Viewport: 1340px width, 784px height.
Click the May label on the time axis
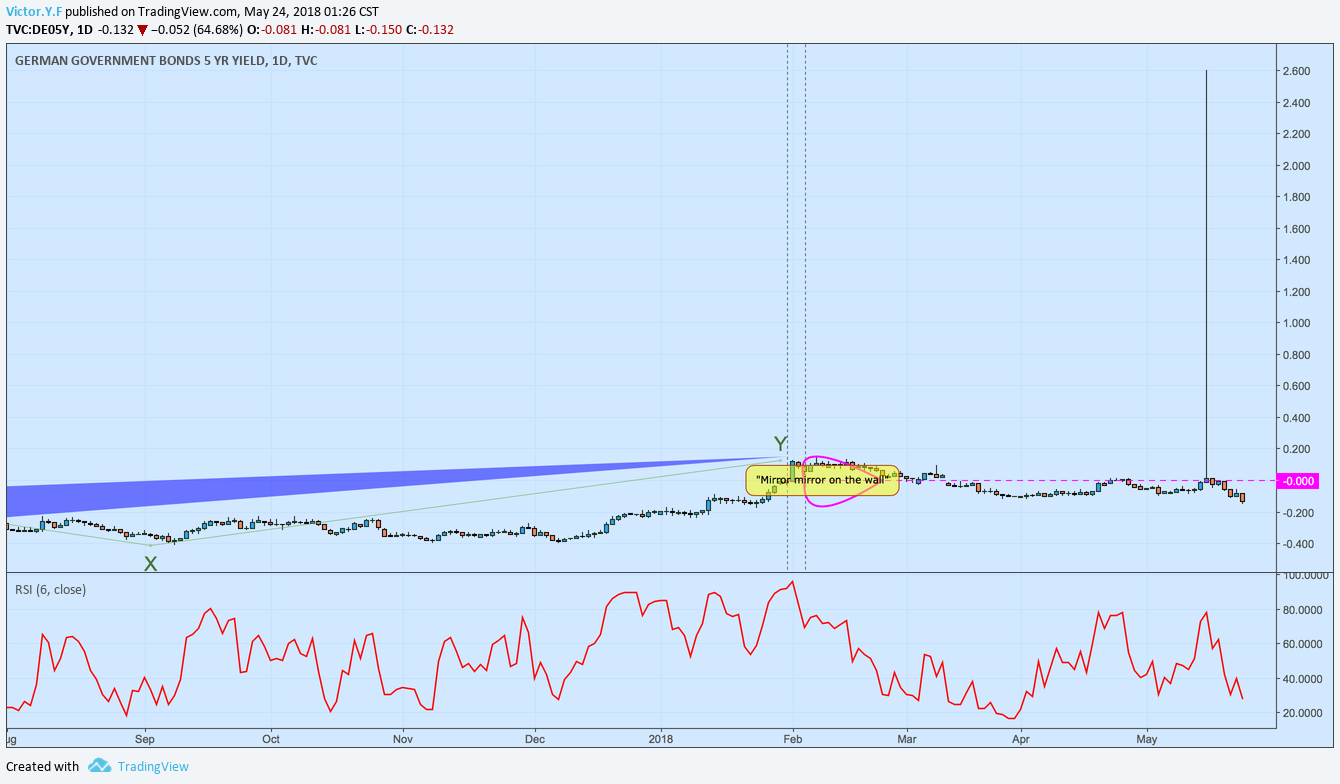[x=1146, y=740]
